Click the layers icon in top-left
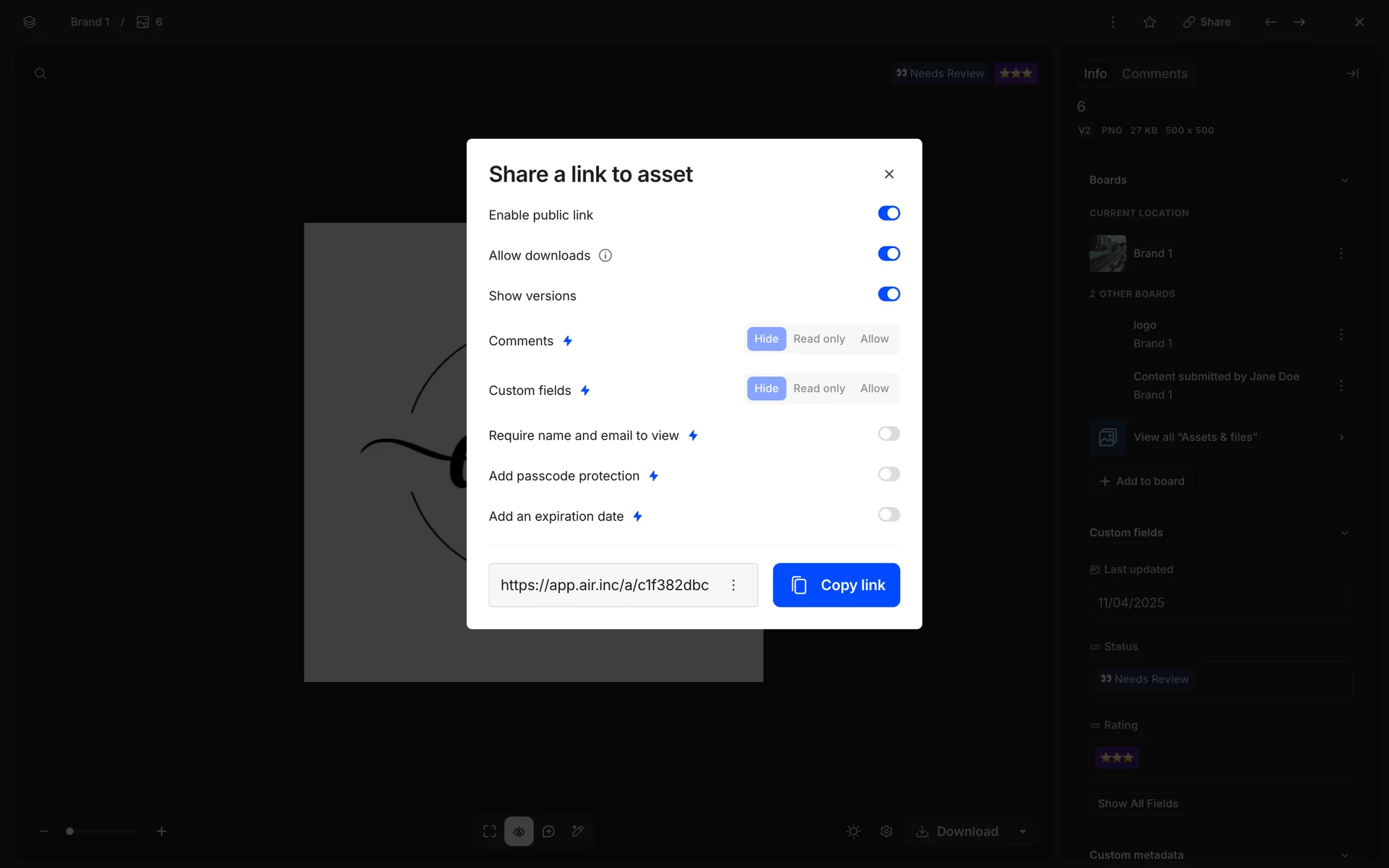The height and width of the screenshot is (868, 1389). coord(29,22)
